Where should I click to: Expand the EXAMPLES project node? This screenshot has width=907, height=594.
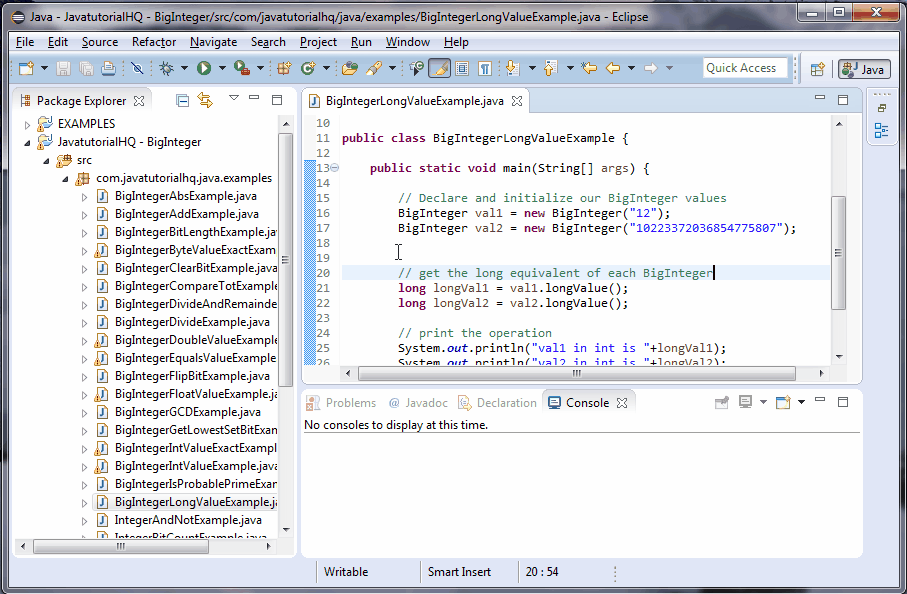point(27,123)
